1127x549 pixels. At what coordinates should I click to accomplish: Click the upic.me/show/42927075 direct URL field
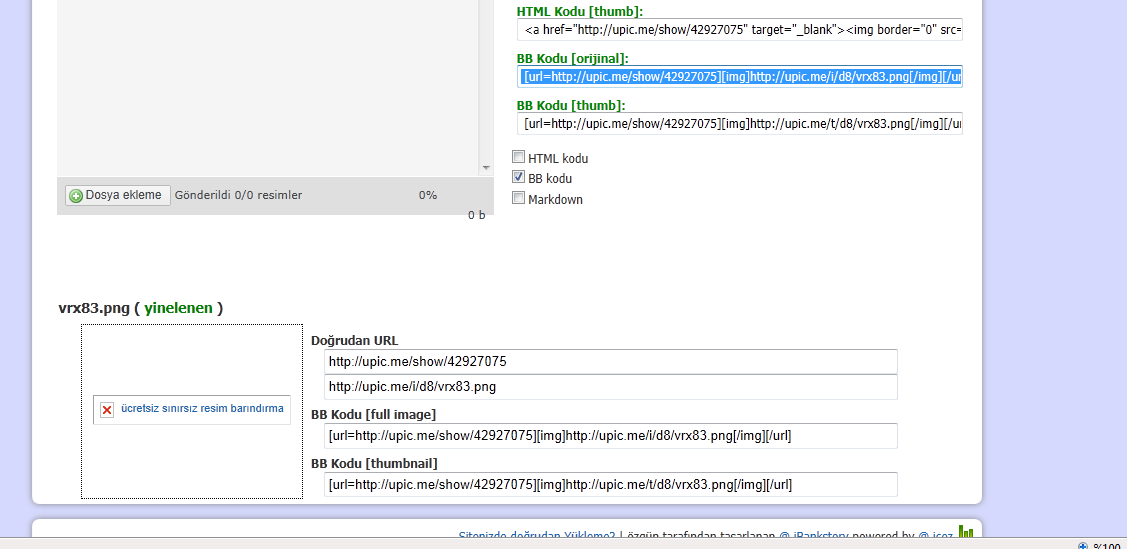click(610, 361)
